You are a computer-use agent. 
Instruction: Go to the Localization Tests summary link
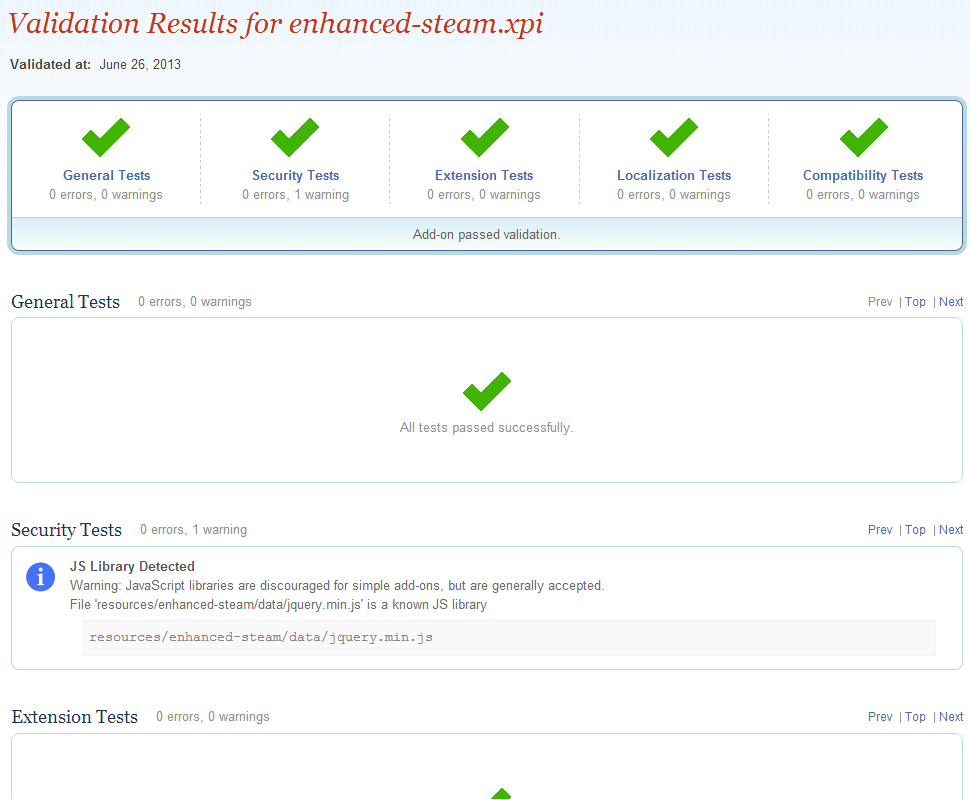click(x=674, y=176)
